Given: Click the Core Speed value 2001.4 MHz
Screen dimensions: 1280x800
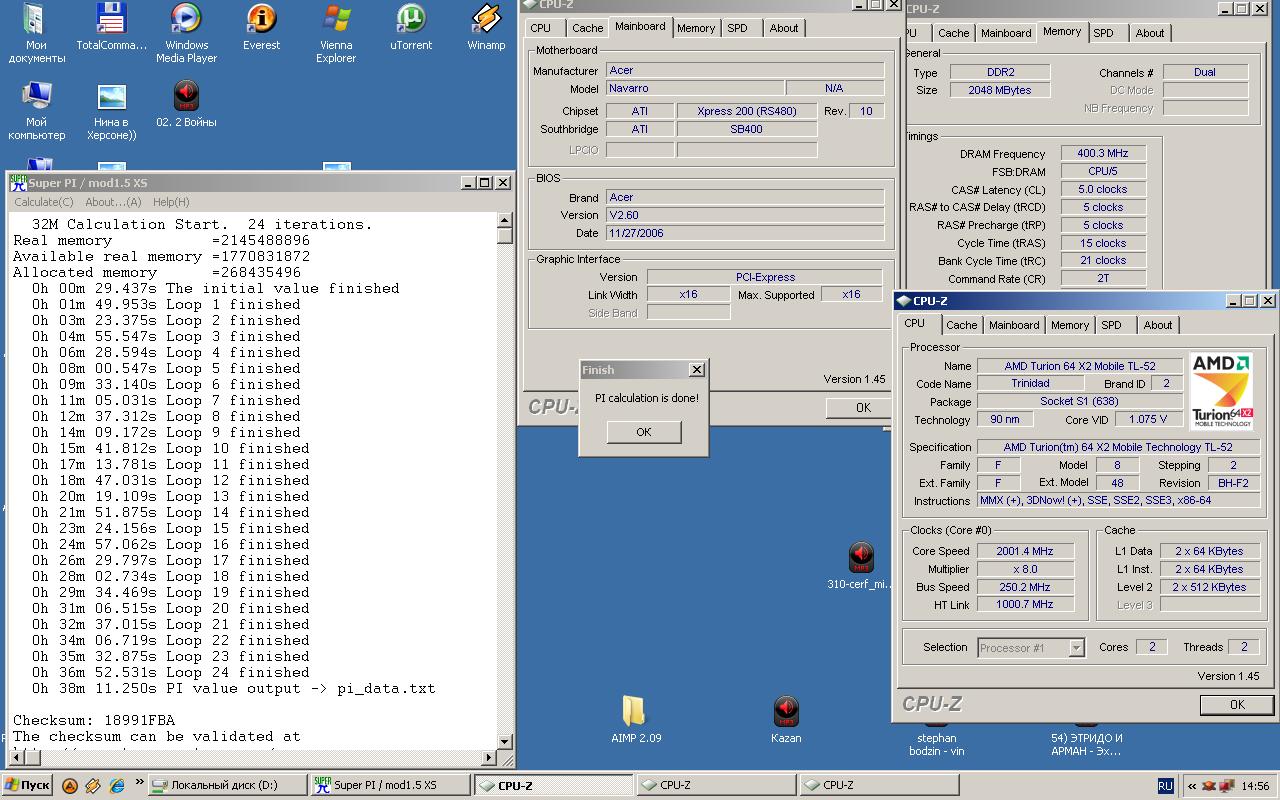Looking at the screenshot, I should pyautogui.click(x=1025, y=551).
